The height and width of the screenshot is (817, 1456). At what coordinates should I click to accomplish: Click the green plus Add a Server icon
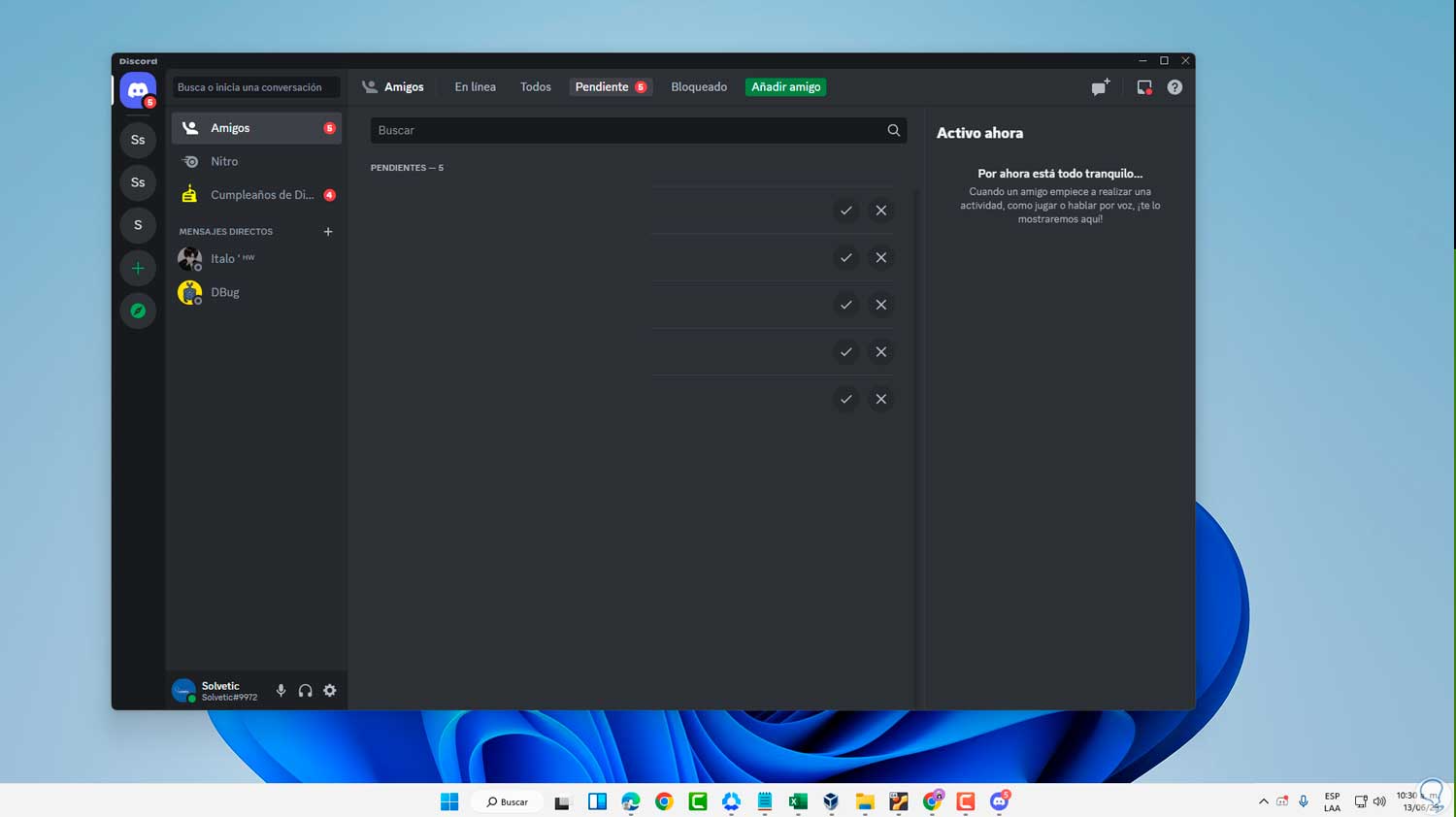click(138, 268)
